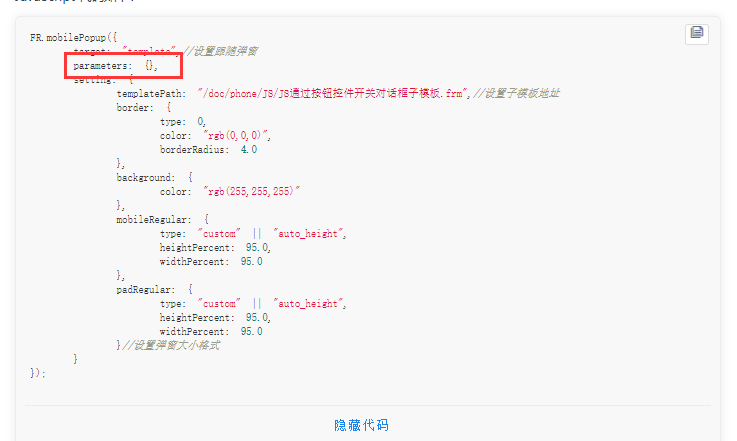
Task: Click widthPercent: 95.0 under mobileRegular
Action: [x=211, y=261]
